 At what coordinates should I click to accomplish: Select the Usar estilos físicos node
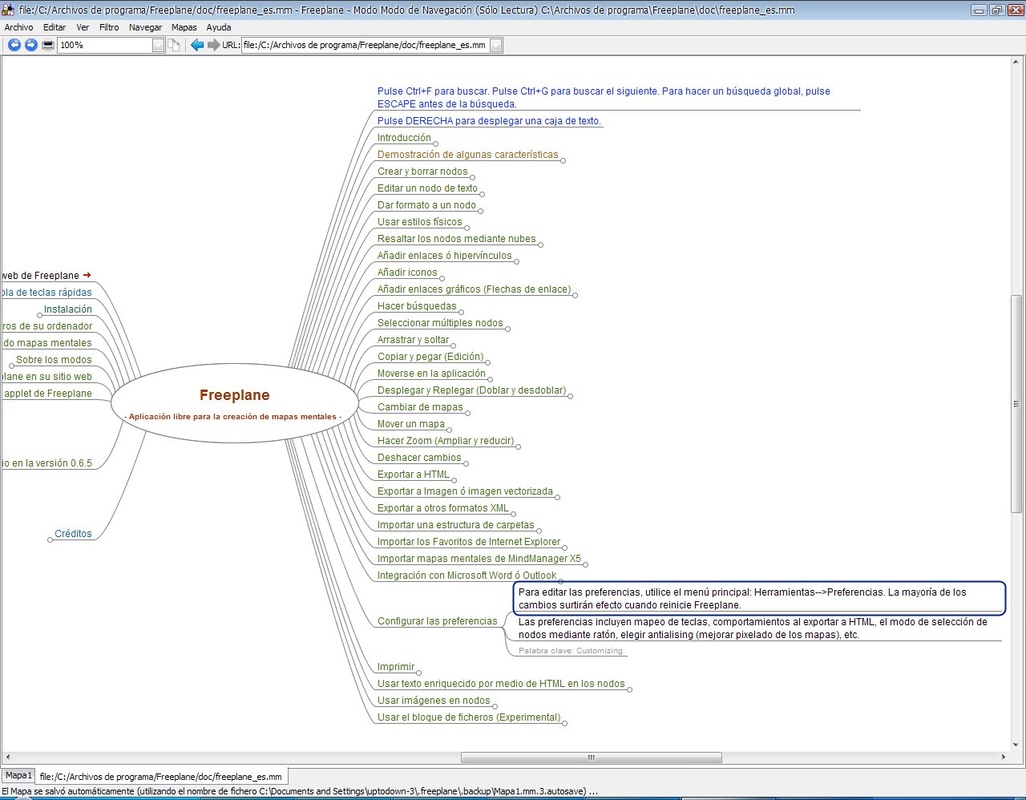point(419,222)
